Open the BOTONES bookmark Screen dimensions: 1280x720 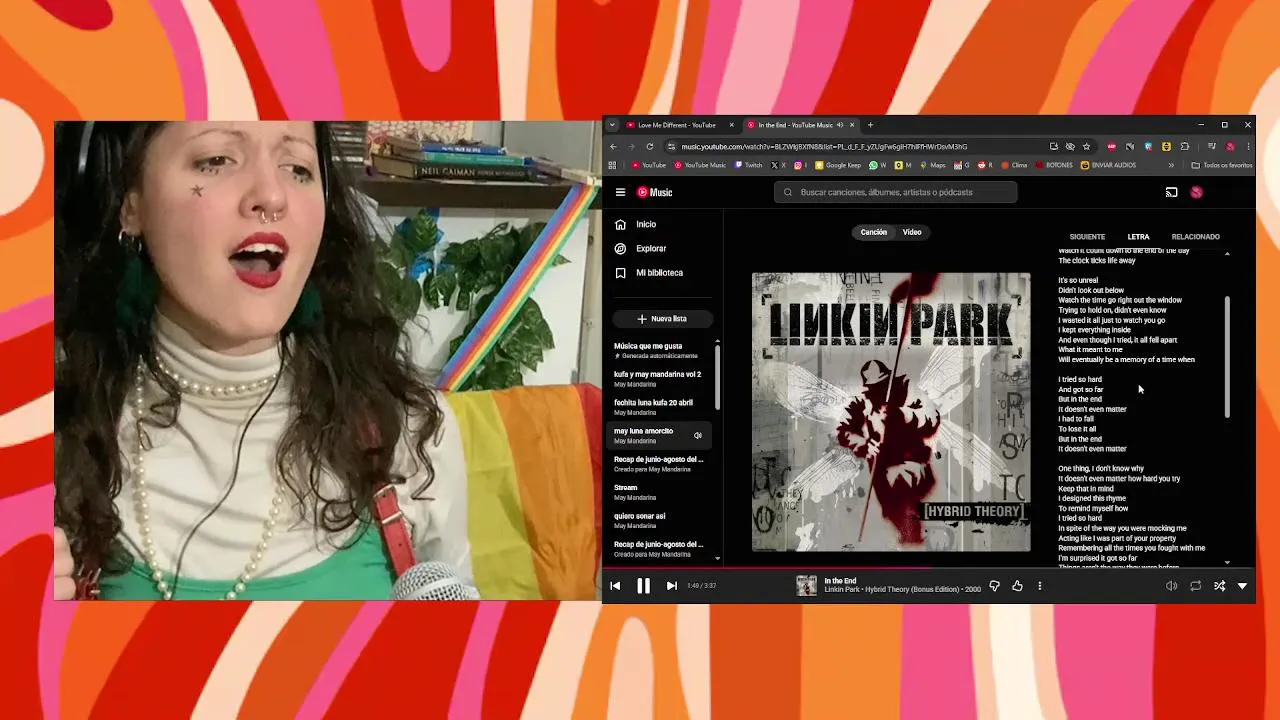[1054, 165]
